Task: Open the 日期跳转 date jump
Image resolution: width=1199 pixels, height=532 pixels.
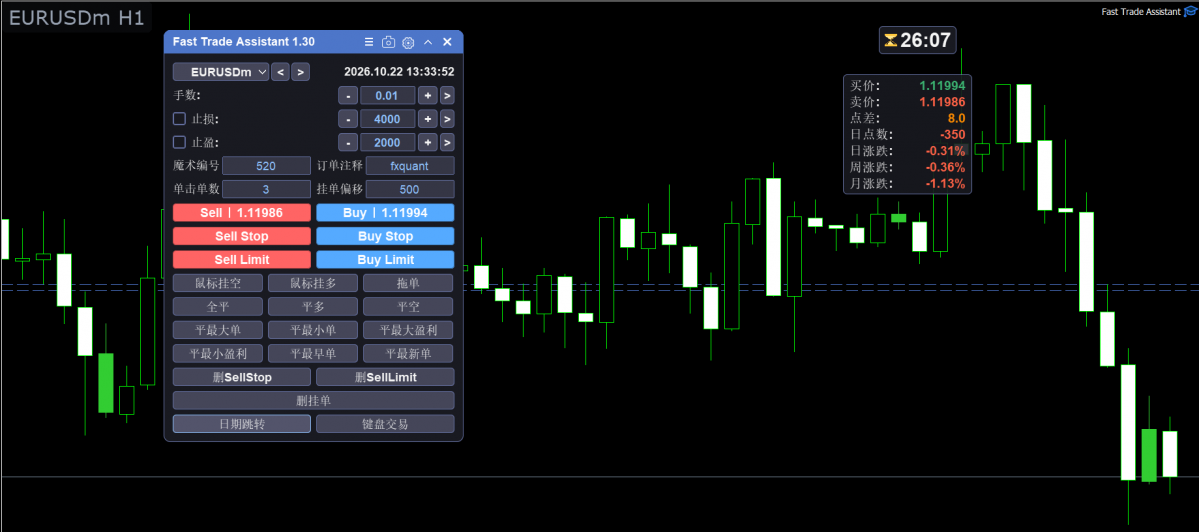Action: [242, 424]
